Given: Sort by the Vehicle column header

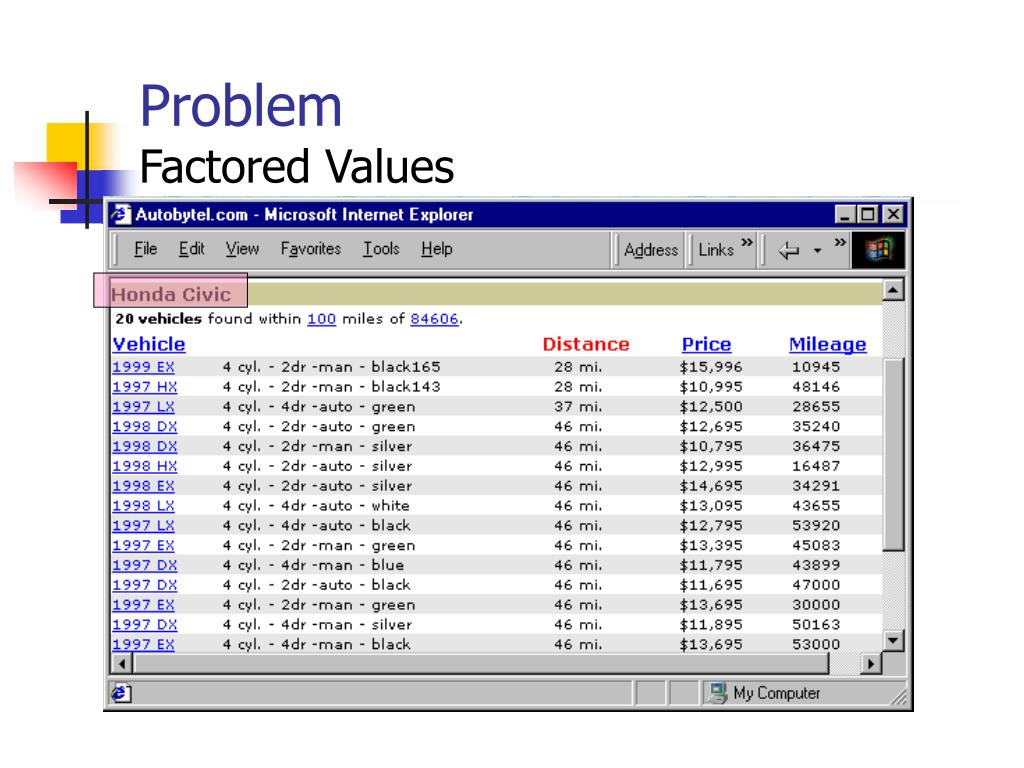Looking at the screenshot, I should tap(149, 344).
